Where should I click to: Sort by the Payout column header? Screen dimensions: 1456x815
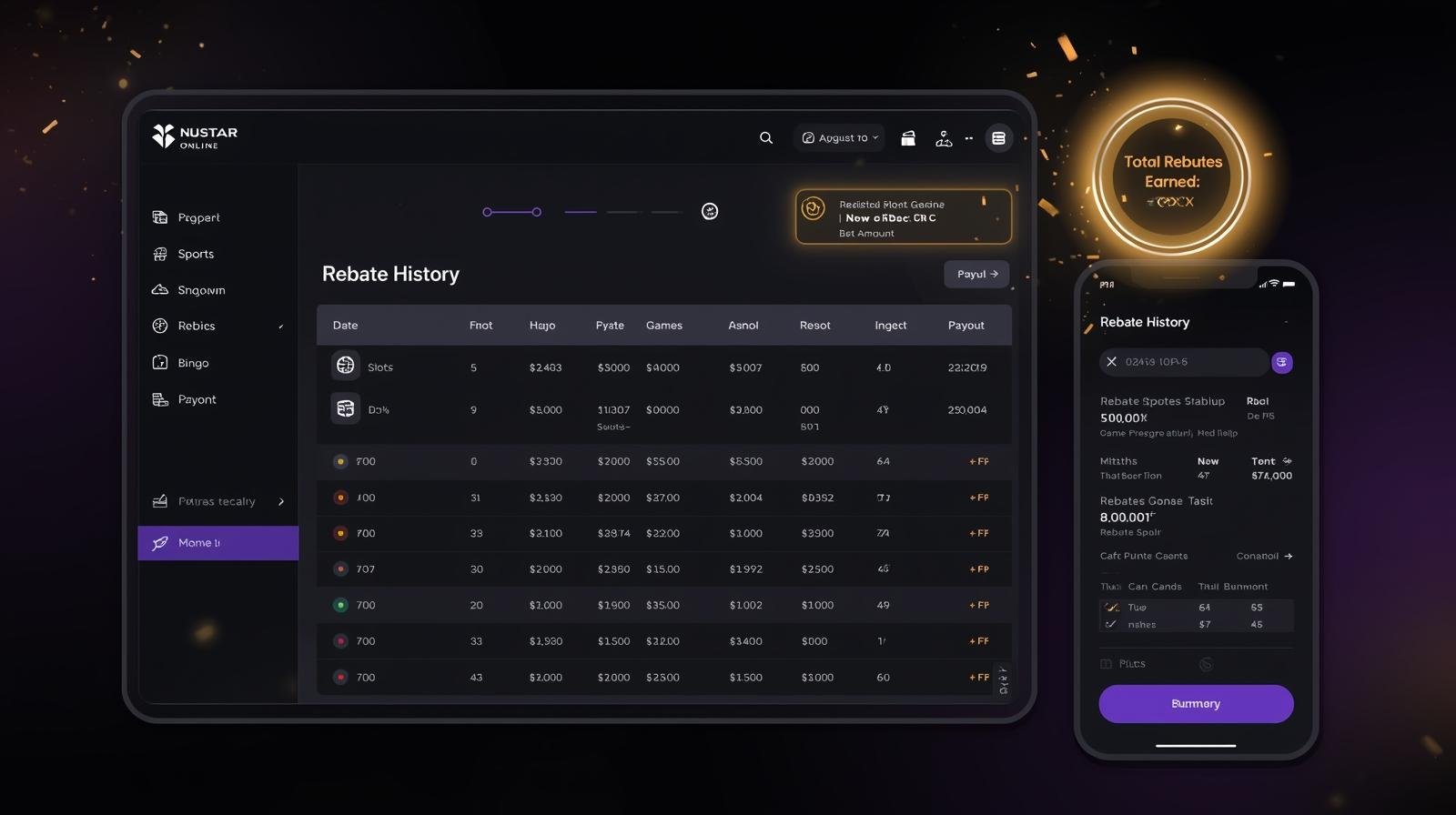click(966, 325)
